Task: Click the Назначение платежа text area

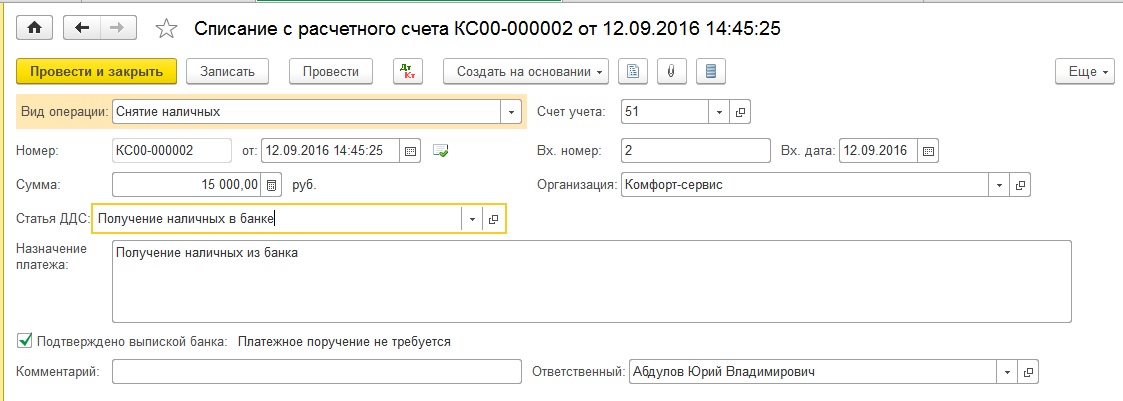Action: (x=590, y=280)
